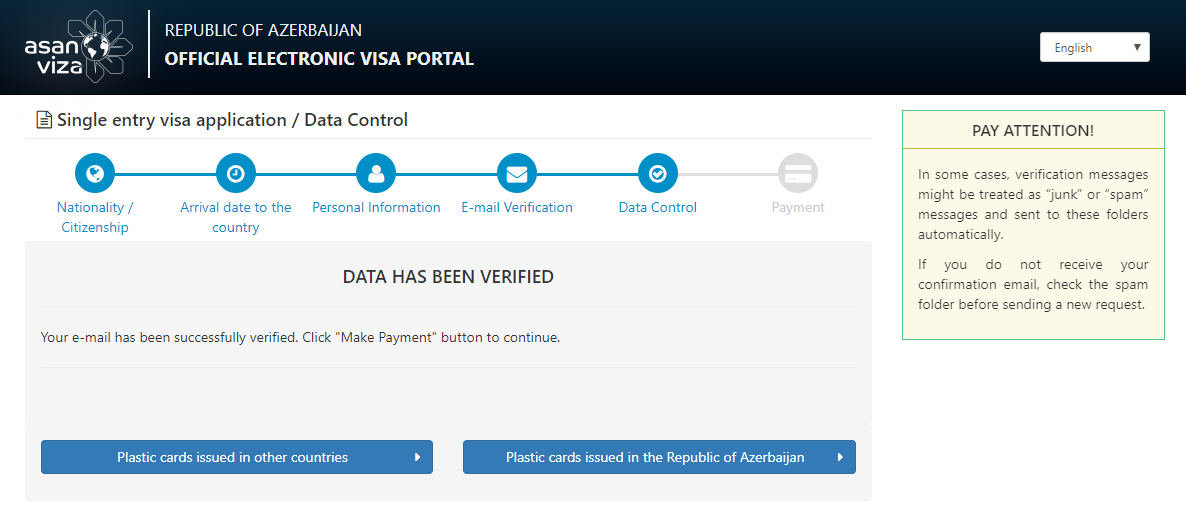Open E-mail Verification step label
The width and height of the screenshot is (1186, 516).
pos(517,207)
